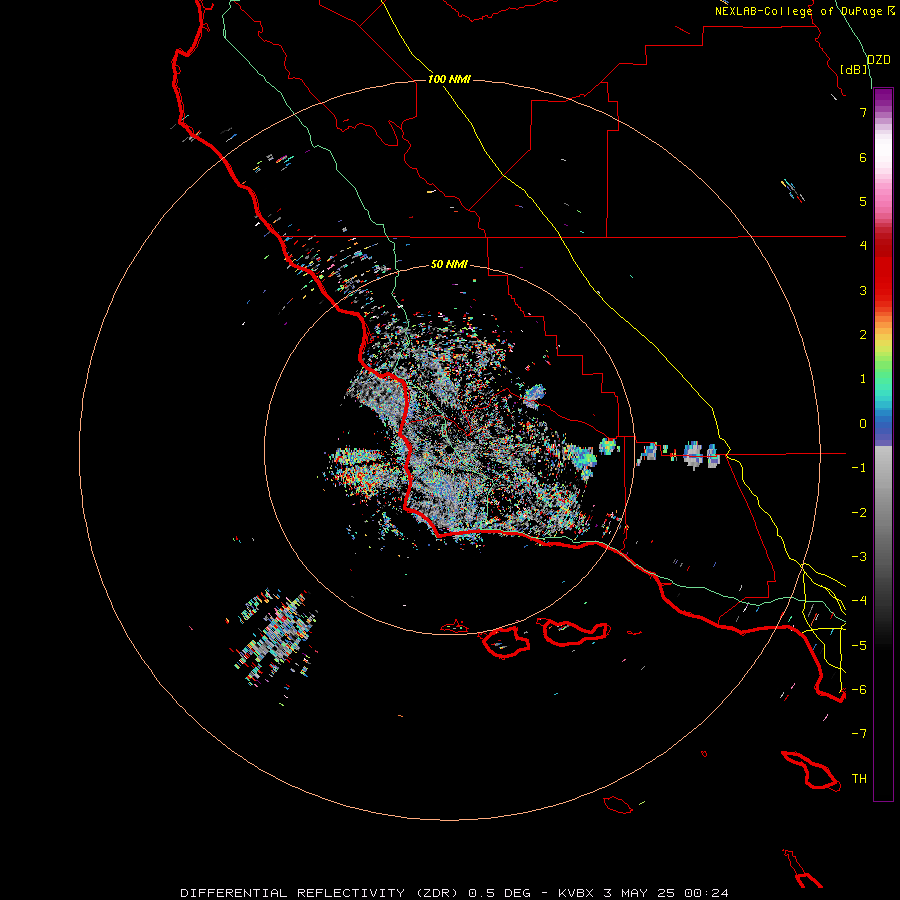The height and width of the screenshot is (900, 900).
Task: Click the "0" value on color scale
Action: (863, 424)
